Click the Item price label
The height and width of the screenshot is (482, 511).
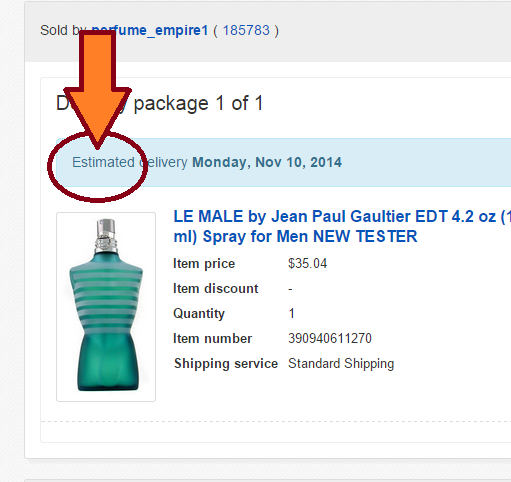pos(204,264)
